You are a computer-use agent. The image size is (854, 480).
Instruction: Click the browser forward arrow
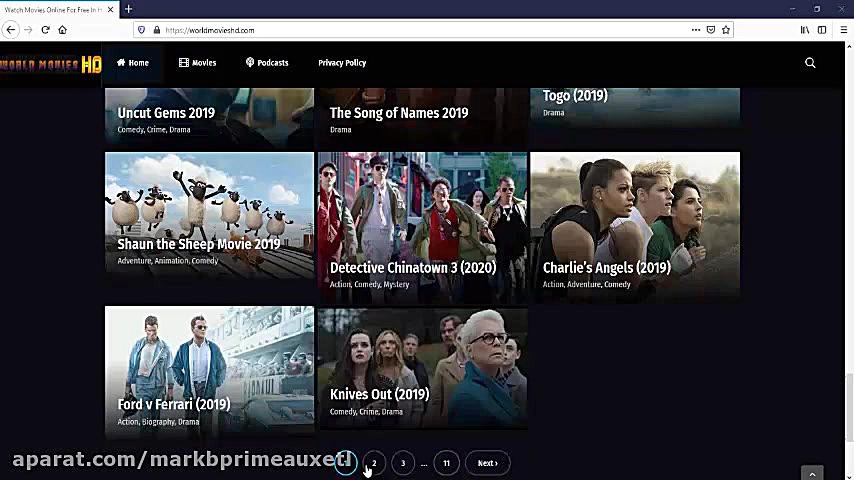pos(28,30)
